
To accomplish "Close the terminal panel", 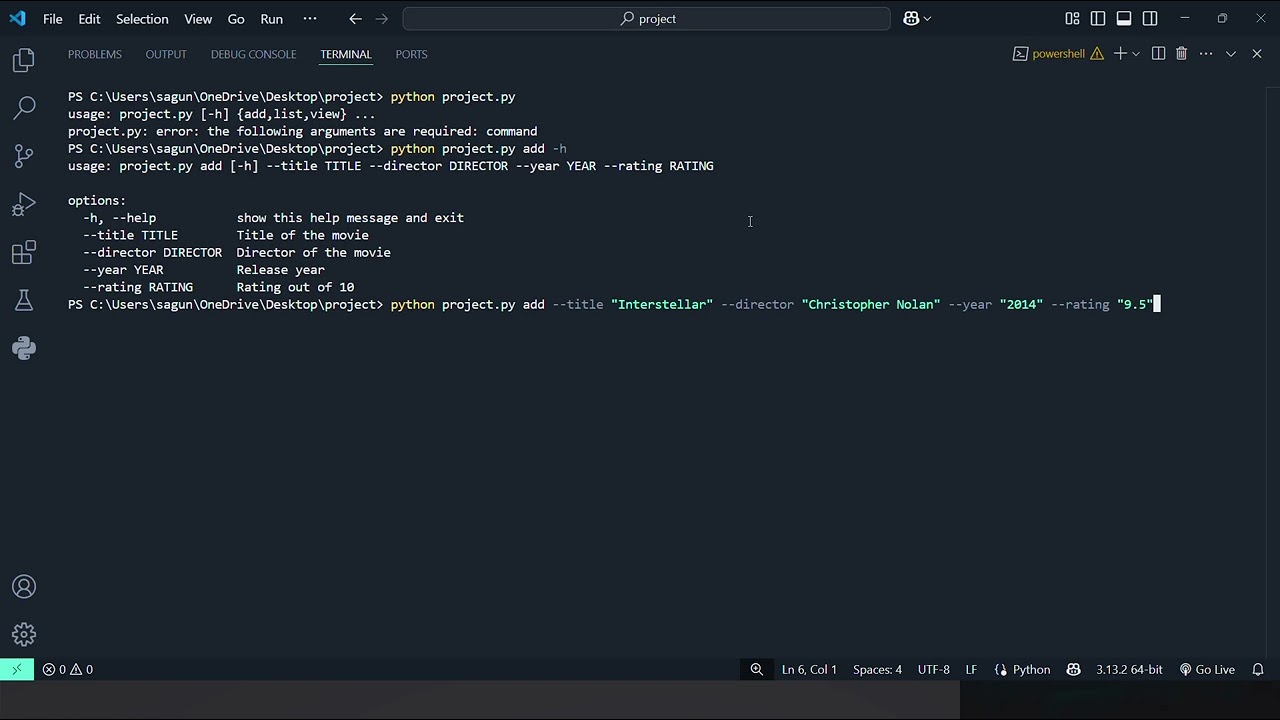I will pos(1257,54).
